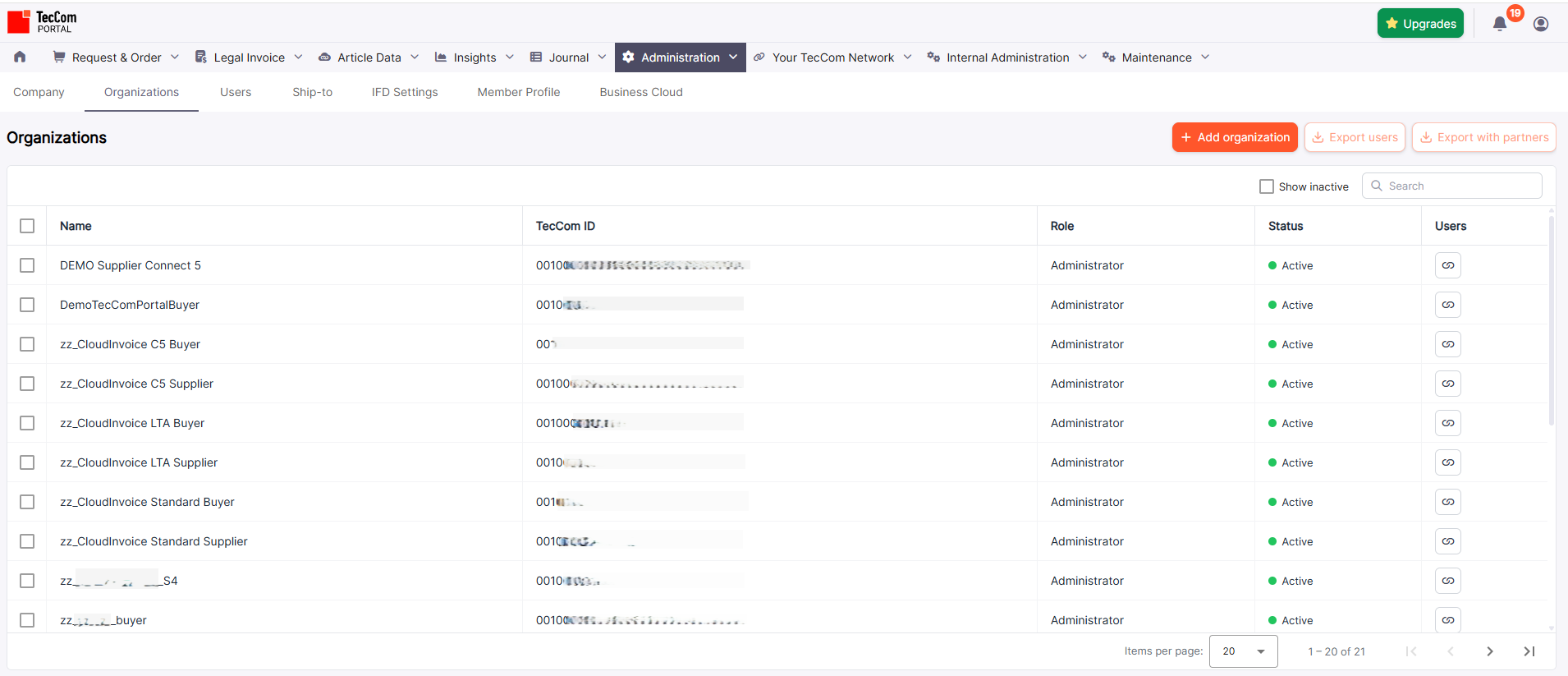This screenshot has width=1568, height=676.
Task: Select the zz_CloudInvoice Standard Buyer checkbox
Action: click(x=27, y=502)
